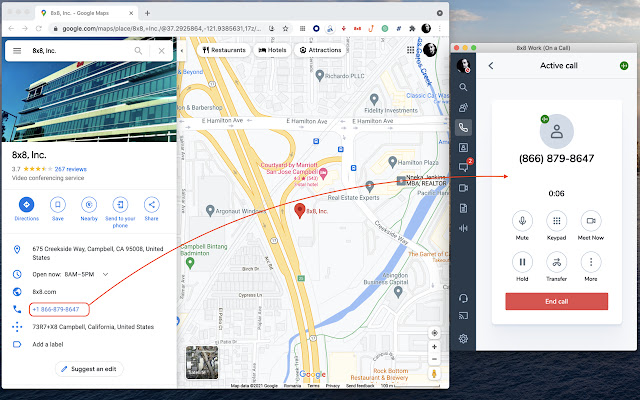Start Meet Now video from call
This screenshot has height=400, width=640.
(x=590, y=221)
